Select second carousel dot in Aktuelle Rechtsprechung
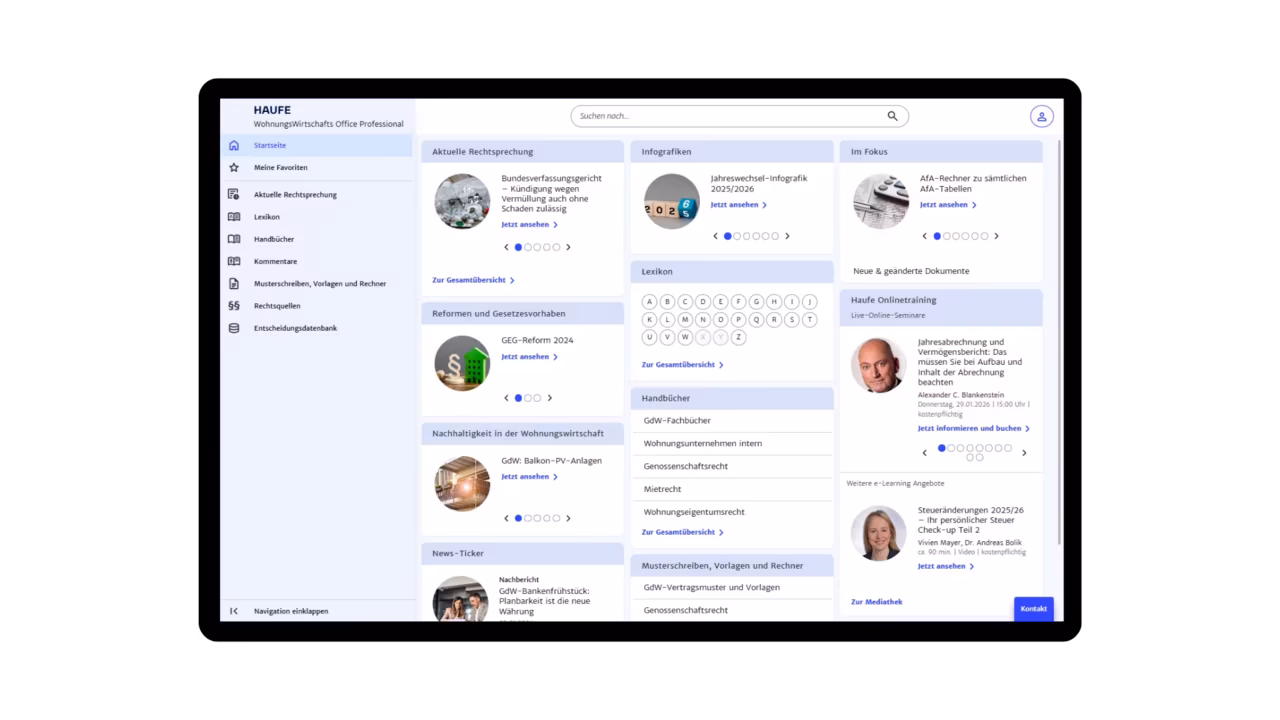 point(528,247)
